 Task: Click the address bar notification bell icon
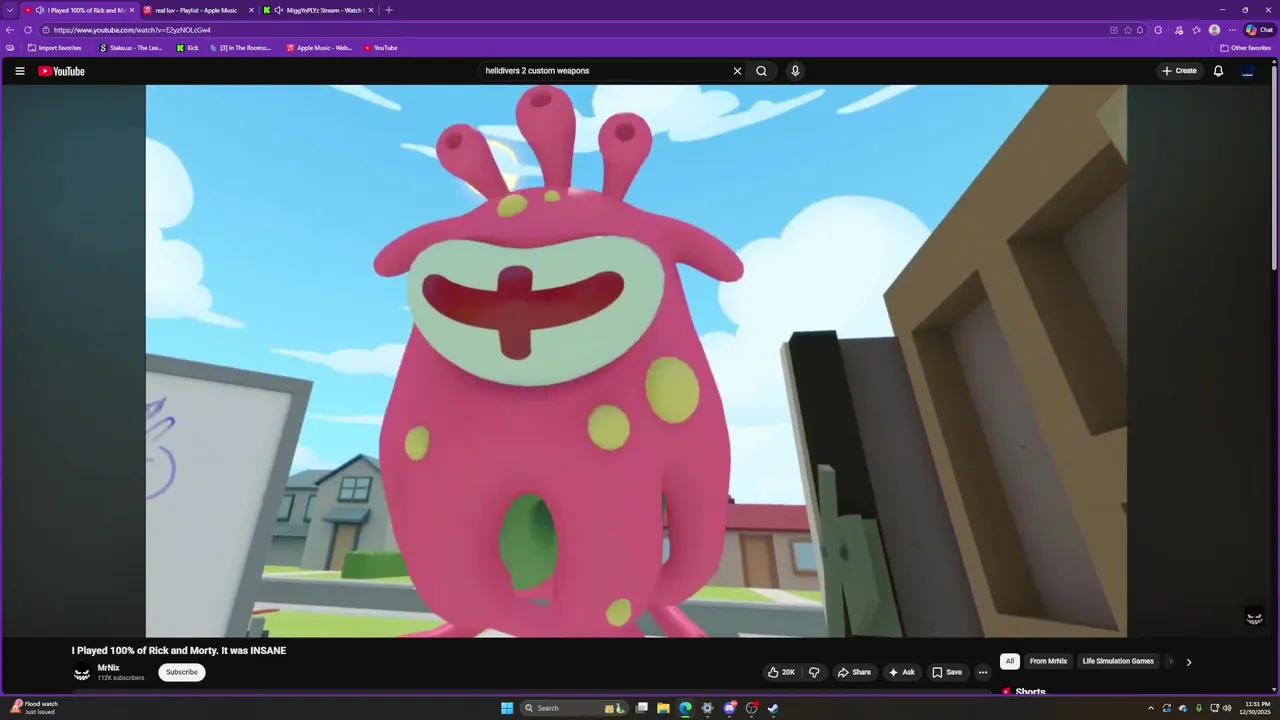(x=1140, y=30)
